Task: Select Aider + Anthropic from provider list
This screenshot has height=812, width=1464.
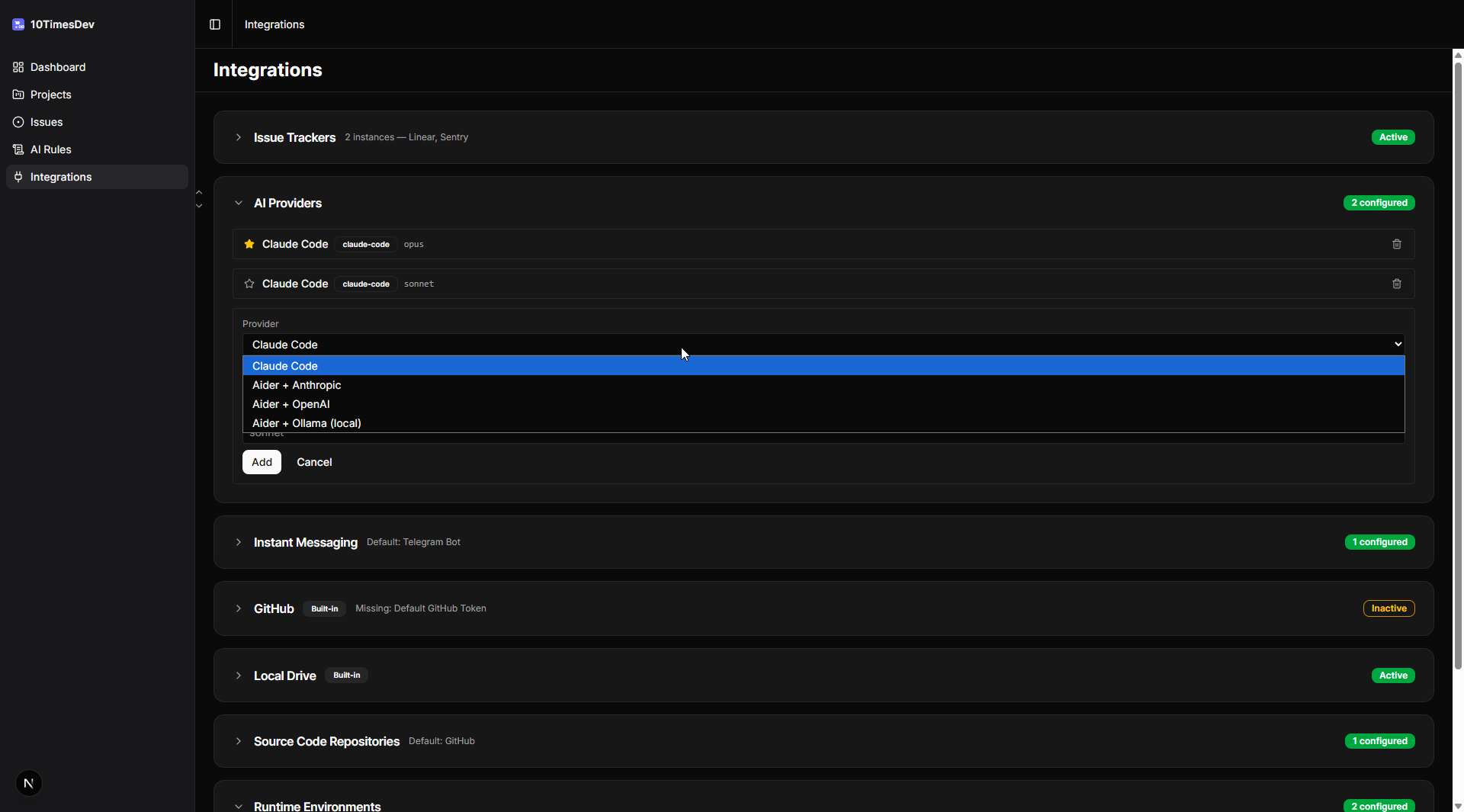Action: coord(297,385)
